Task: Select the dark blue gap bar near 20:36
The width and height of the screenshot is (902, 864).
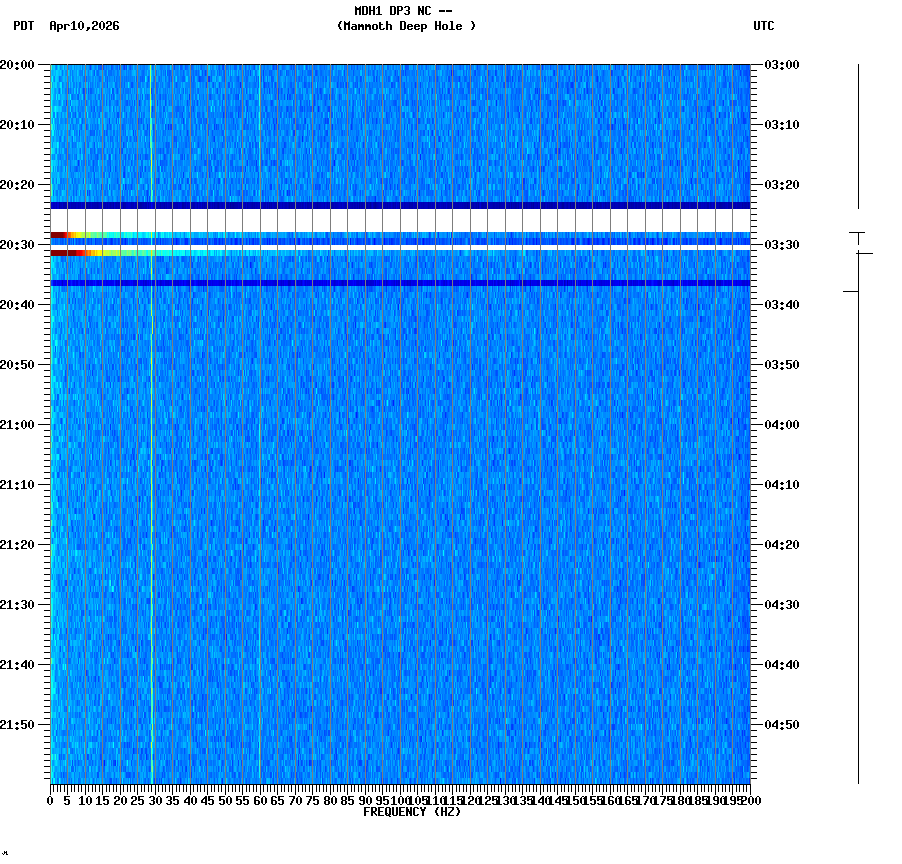Action: 400,284
